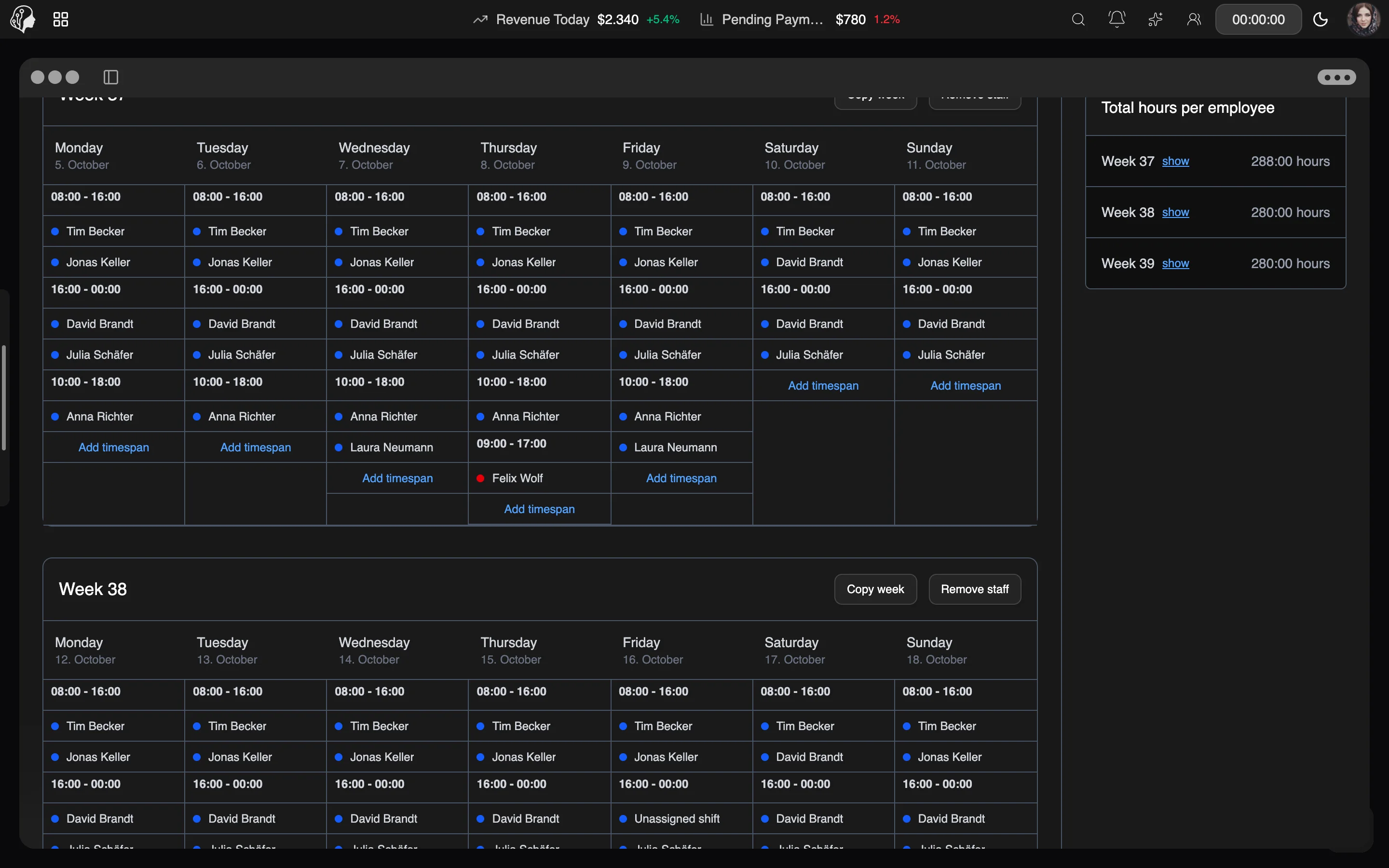Select Unassigned shift on Friday 16. October

681,819
